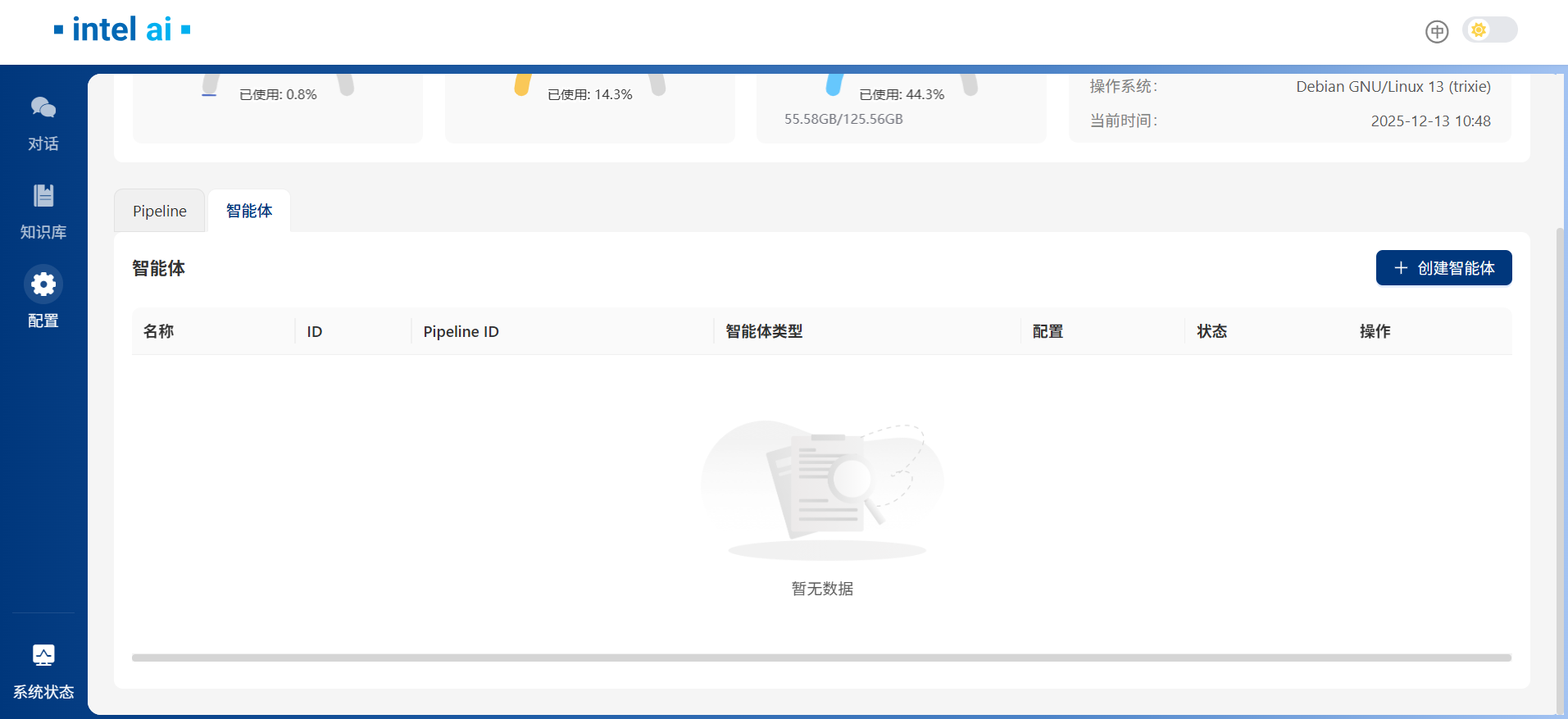The height and width of the screenshot is (719, 1568).
Task: Open the 知识库 knowledge base icon
Action: (43, 196)
